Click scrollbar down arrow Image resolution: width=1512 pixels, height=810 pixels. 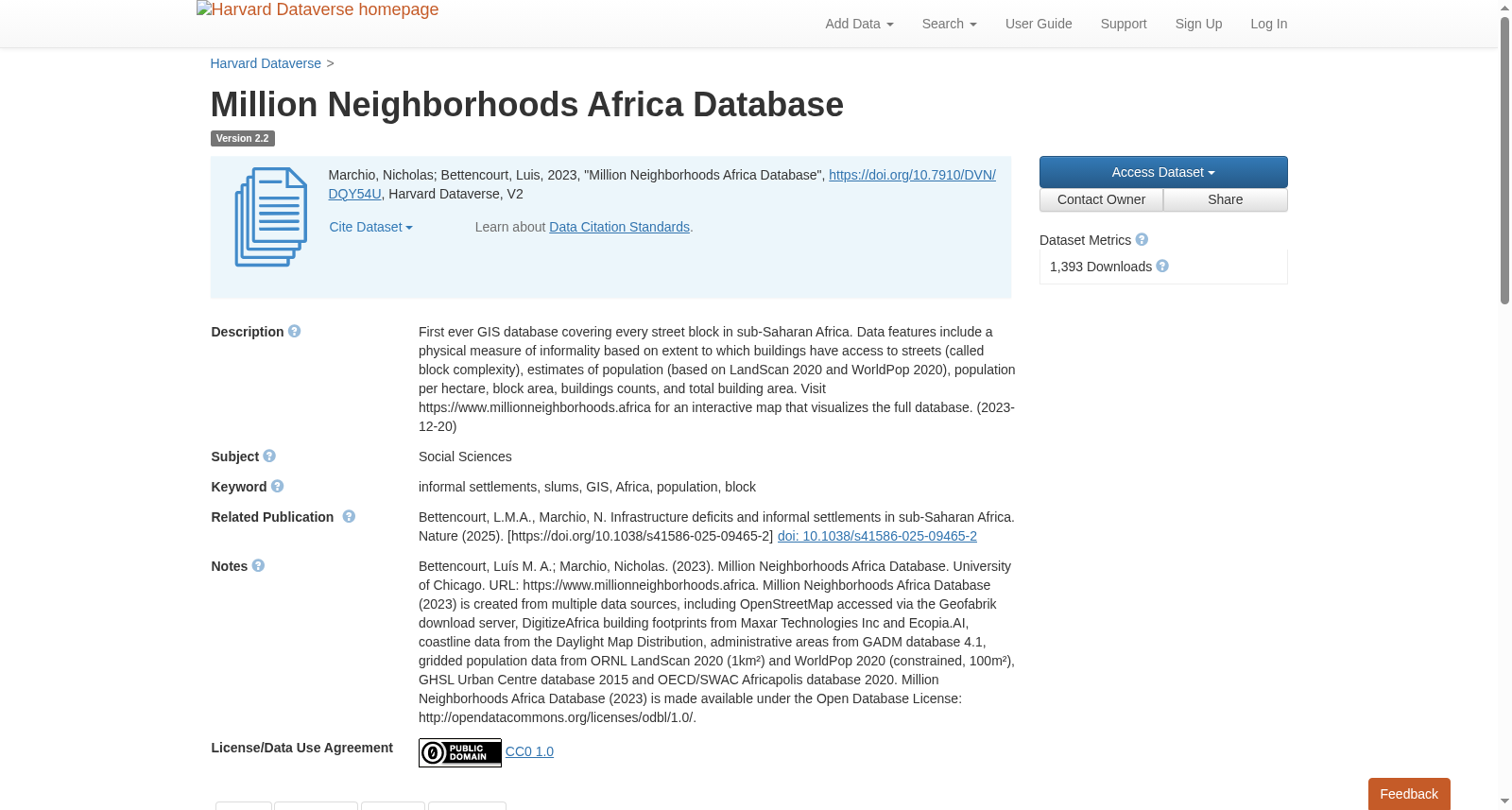(1504, 801)
